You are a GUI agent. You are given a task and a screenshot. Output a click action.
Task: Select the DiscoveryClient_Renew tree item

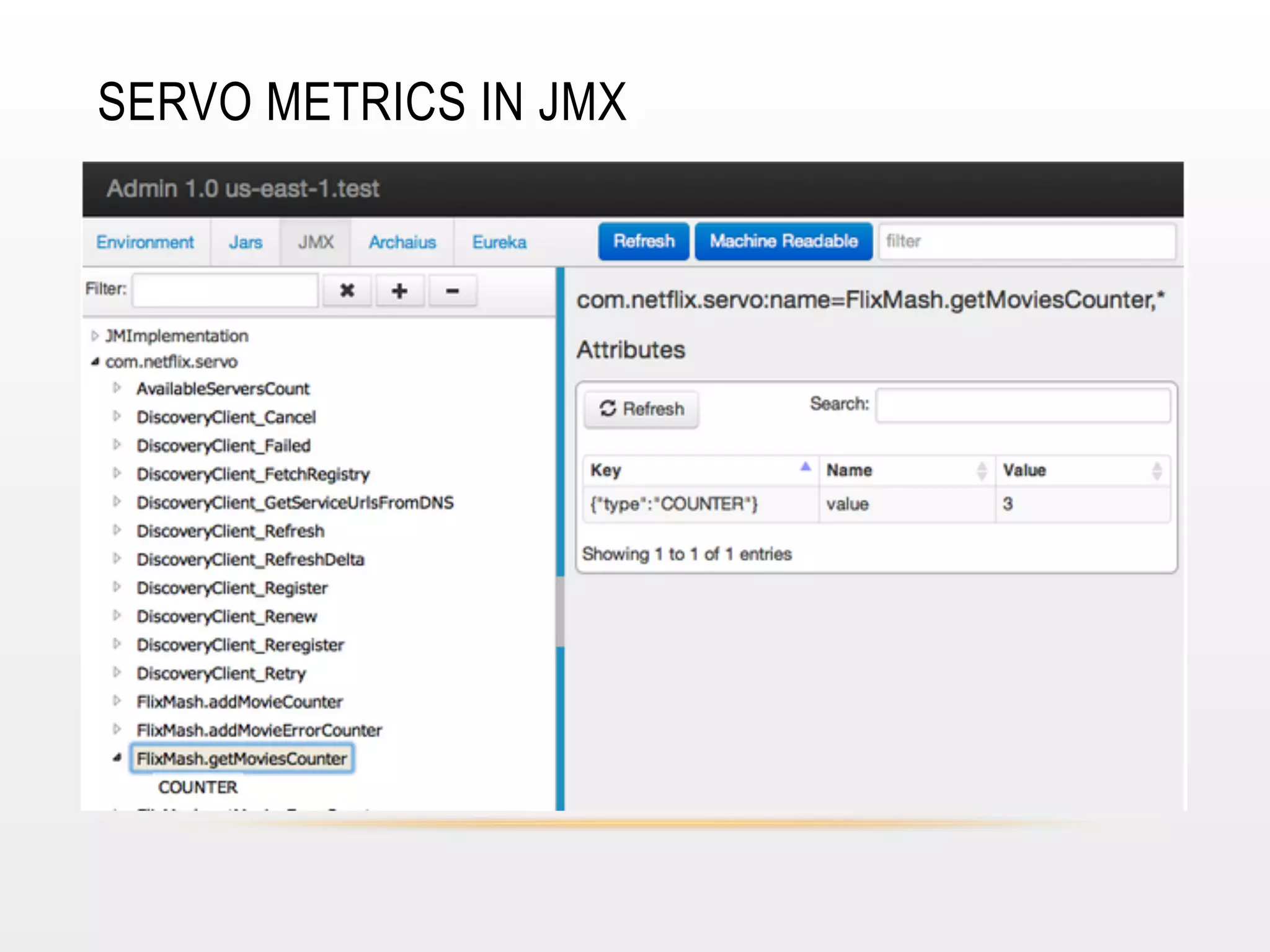[x=227, y=617]
